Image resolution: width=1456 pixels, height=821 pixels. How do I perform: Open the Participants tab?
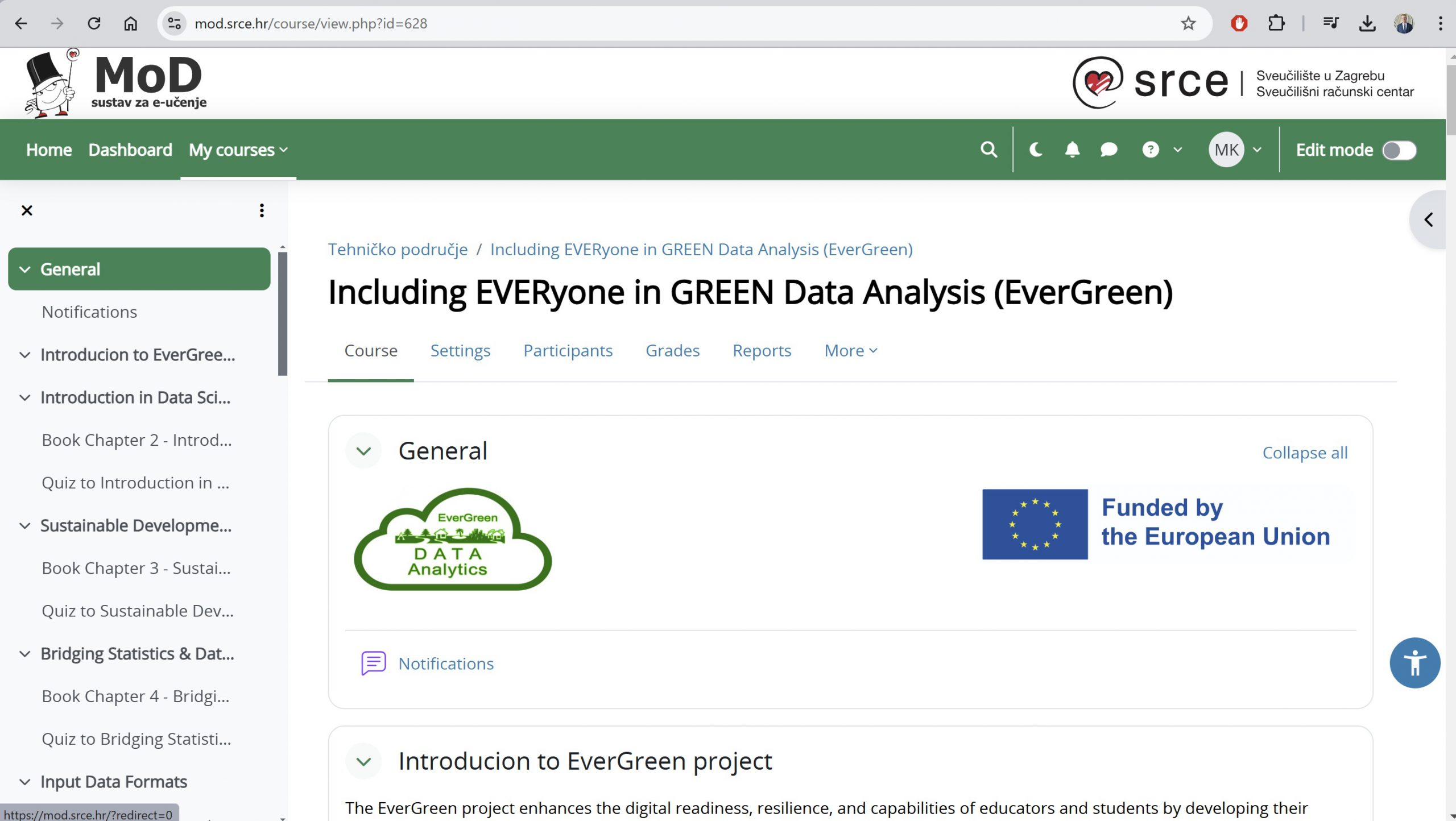coord(568,350)
